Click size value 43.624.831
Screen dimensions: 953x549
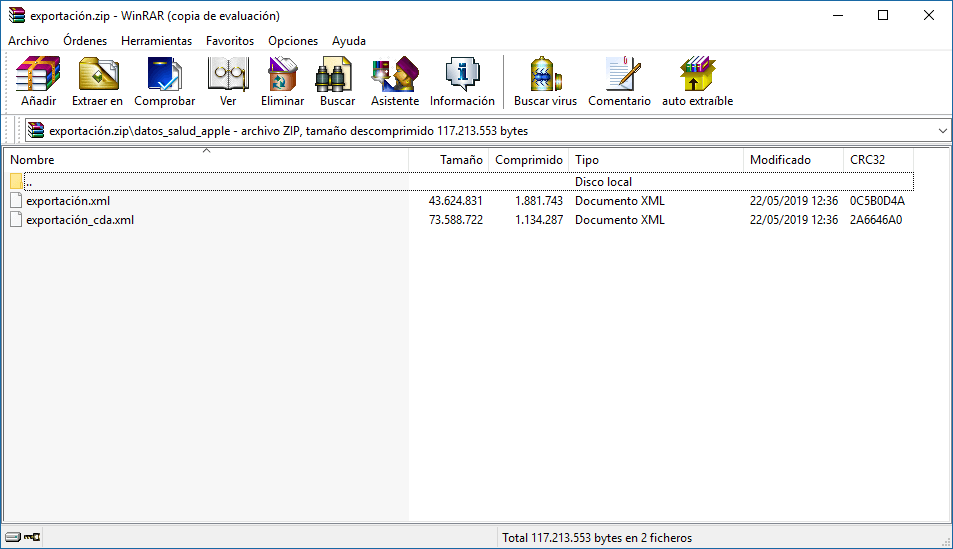click(x=455, y=201)
